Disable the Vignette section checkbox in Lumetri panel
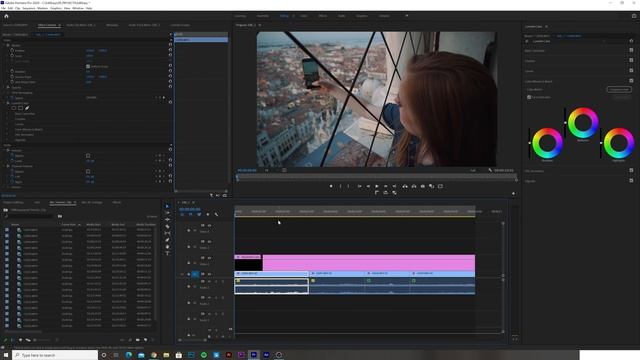 631,180
